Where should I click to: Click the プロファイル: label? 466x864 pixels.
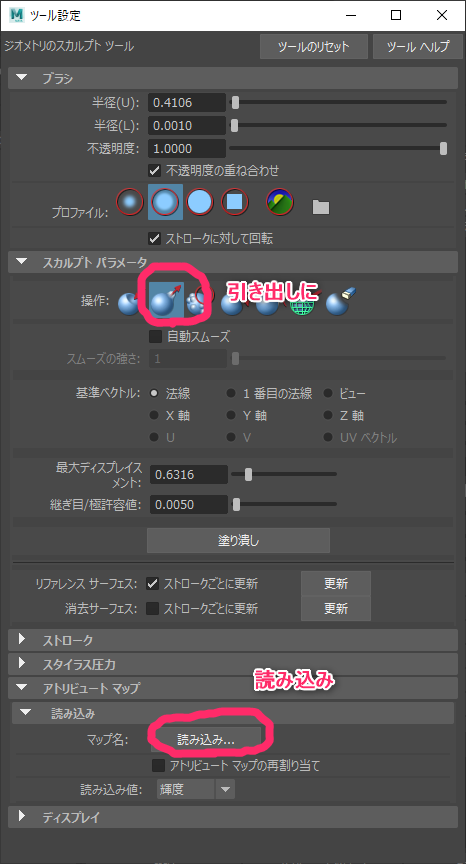click(80, 213)
